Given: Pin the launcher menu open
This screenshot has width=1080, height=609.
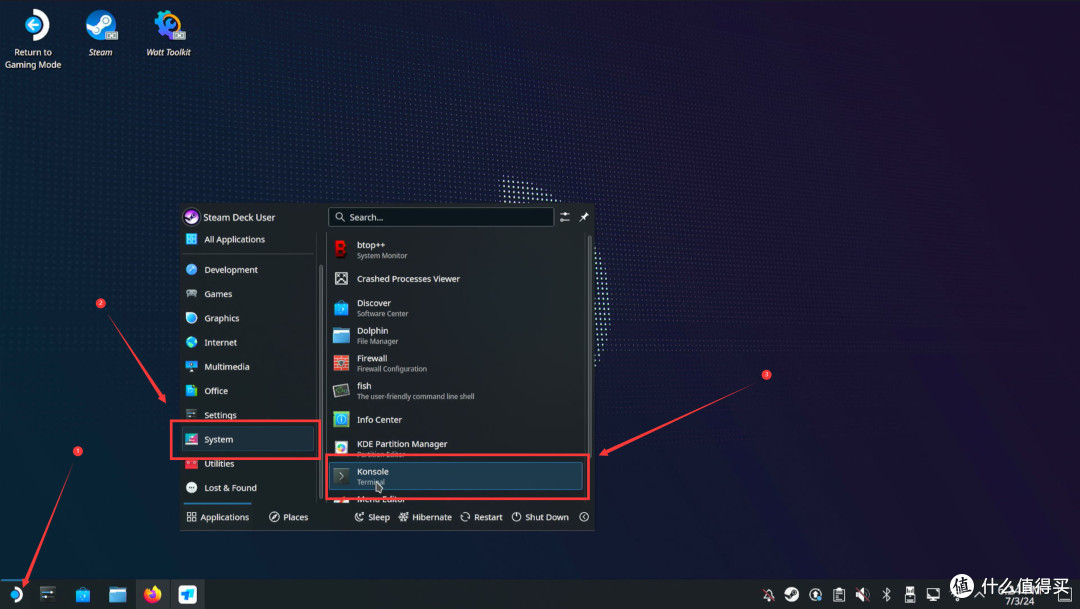Looking at the screenshot, I should (583, 217).
